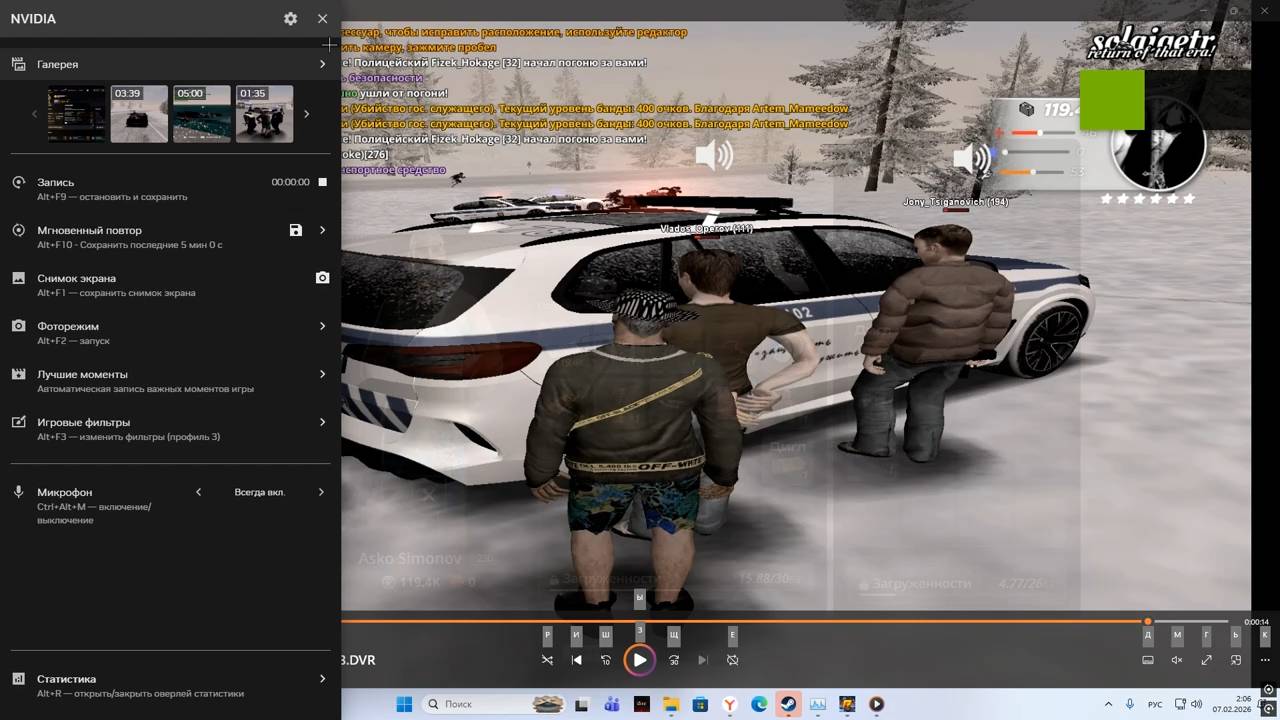Select the Запись recording row label
This screenshot has height=720, width=1280.
[56, 182]
